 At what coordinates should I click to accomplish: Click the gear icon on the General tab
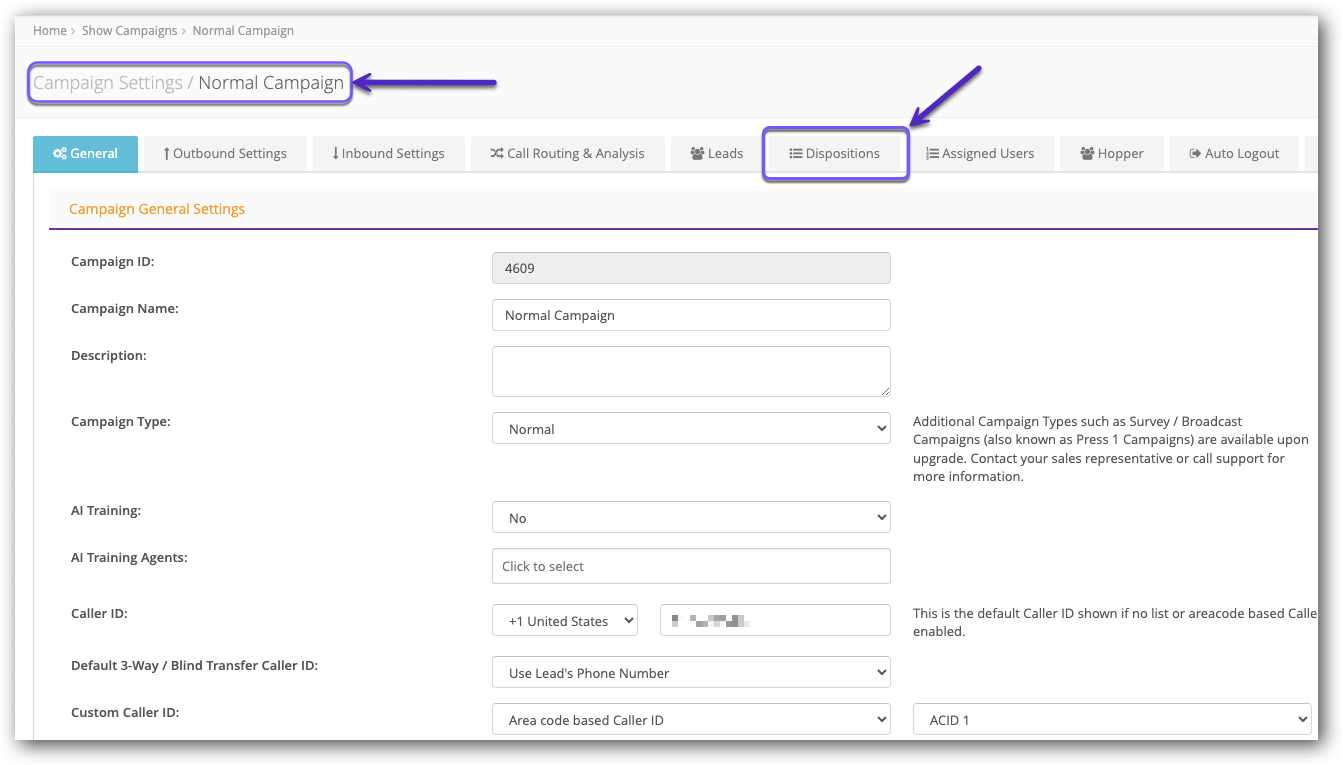[x=59, y=153]
